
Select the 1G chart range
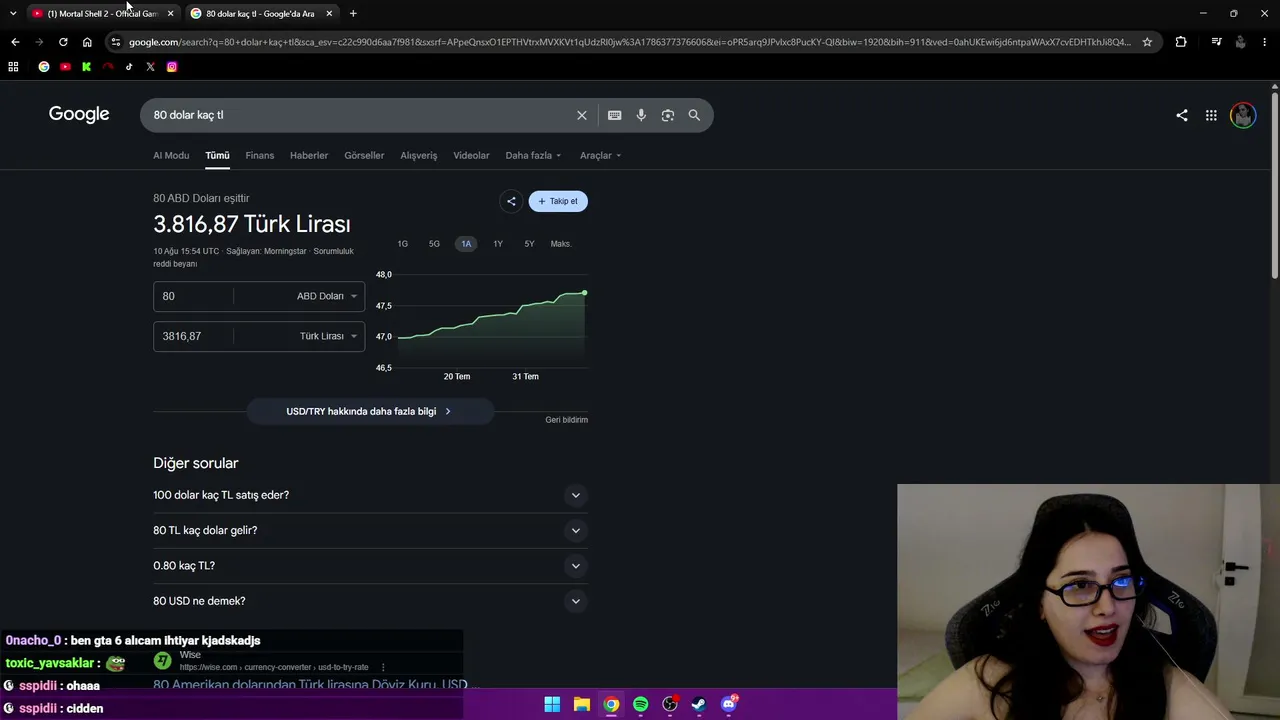403,244
